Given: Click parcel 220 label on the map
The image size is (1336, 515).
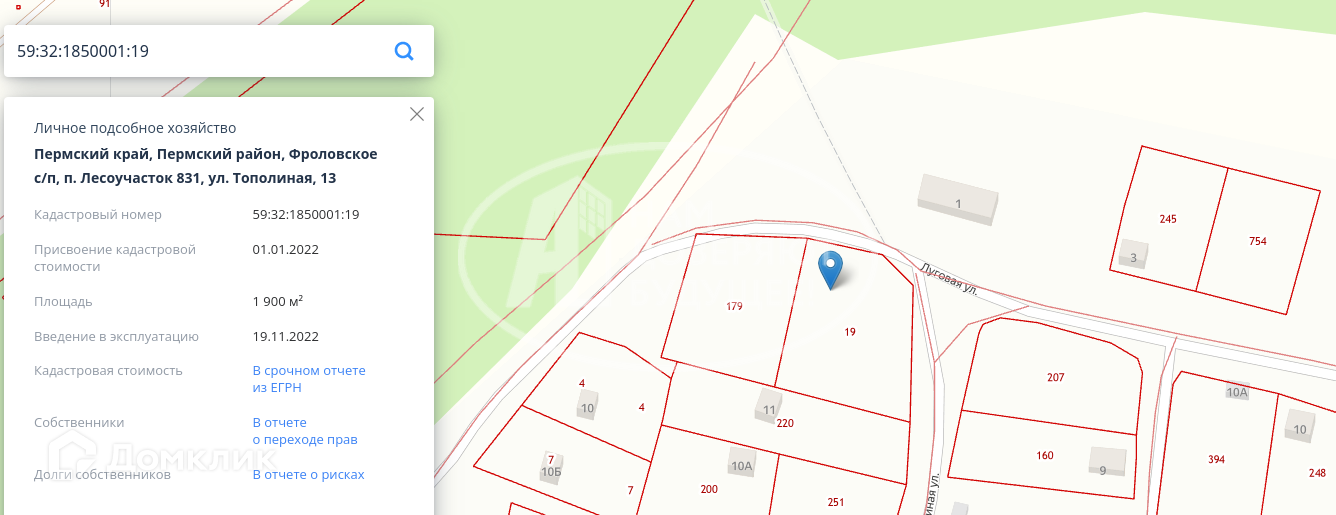Looking at the screenshot, I should tap(785, 423).
